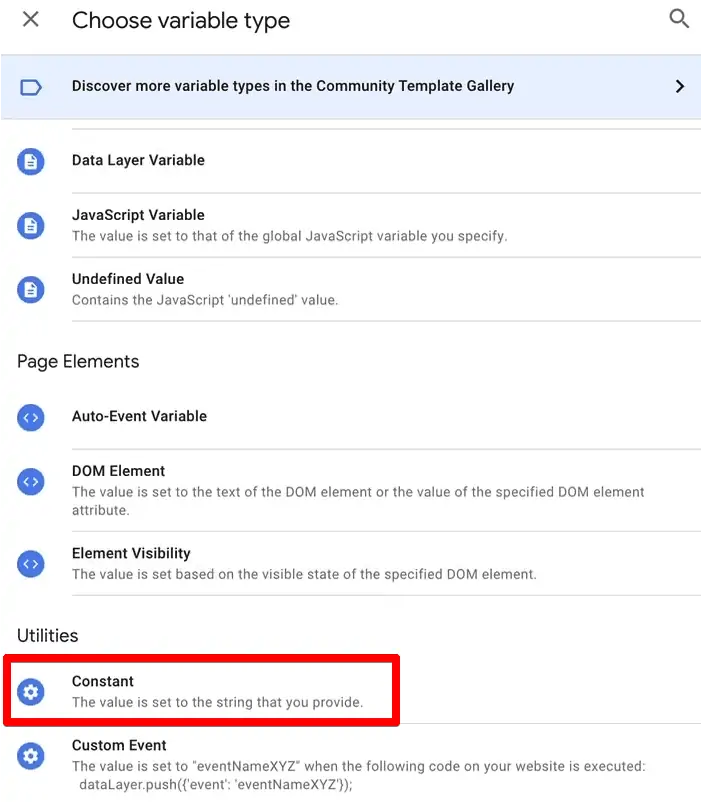Click the Auto-Event Variable code icon
701x802 pixels.
click(x=31, y=417)
